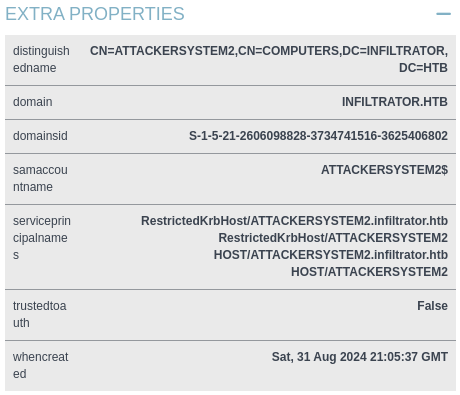Viewport: 460px width, 395px height.
Task: Click the EXTRA PROPERTIES heading
Action: [95, 14]
